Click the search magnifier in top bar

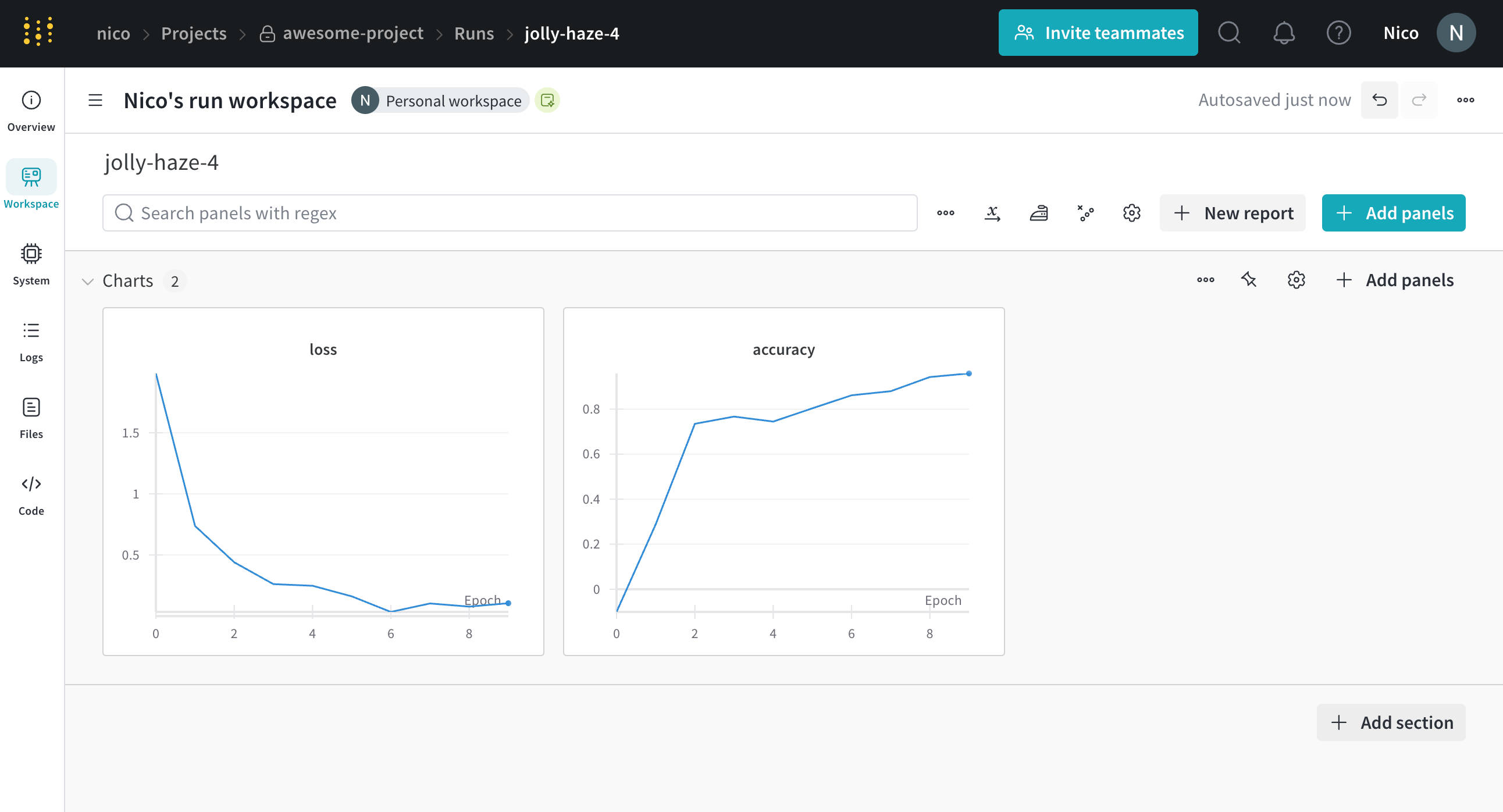1230,33
